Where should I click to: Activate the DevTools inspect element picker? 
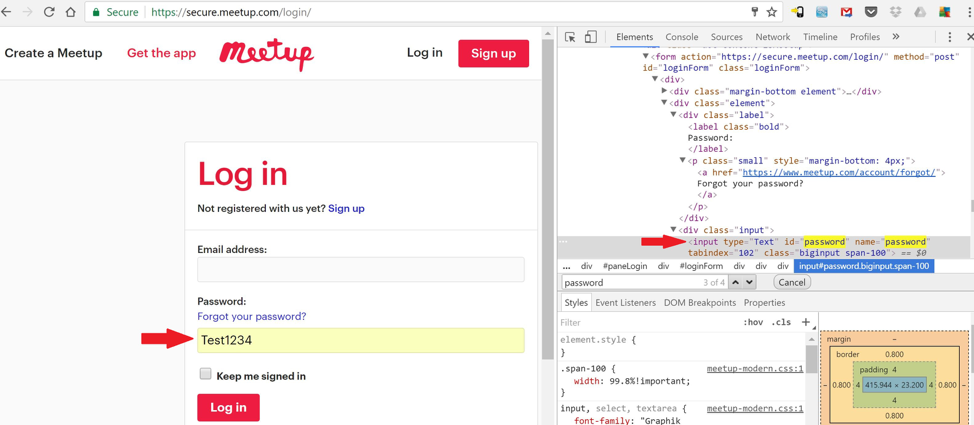(570, 37)
